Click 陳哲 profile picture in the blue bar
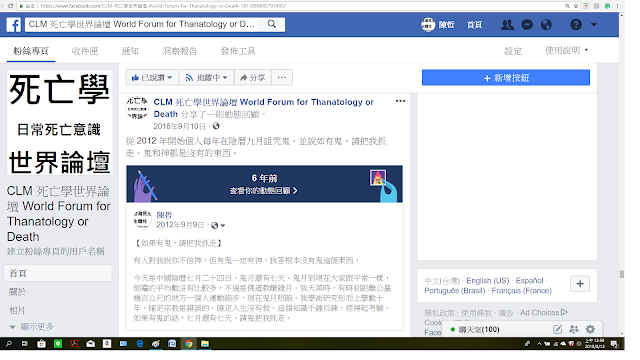 (428, 25)
